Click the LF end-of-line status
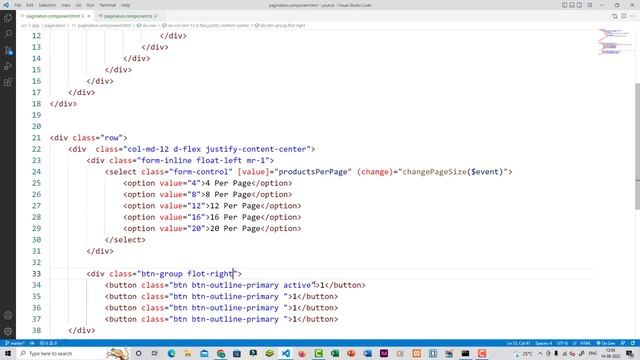 [574, 343]
